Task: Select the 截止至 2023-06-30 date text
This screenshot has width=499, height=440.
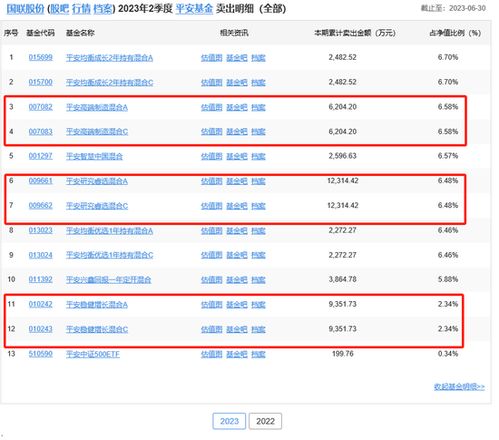Action: tap(453, 8)
